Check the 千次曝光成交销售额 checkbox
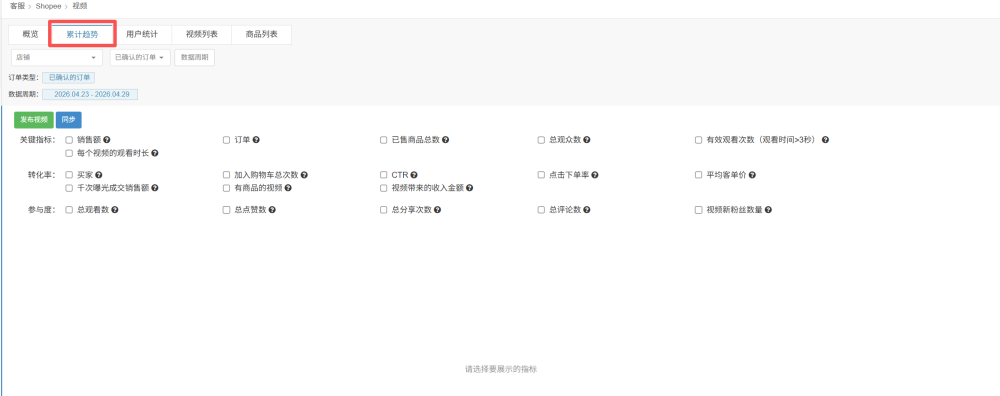This screenshot has width=1000, height=396. (x=69, y=188)
